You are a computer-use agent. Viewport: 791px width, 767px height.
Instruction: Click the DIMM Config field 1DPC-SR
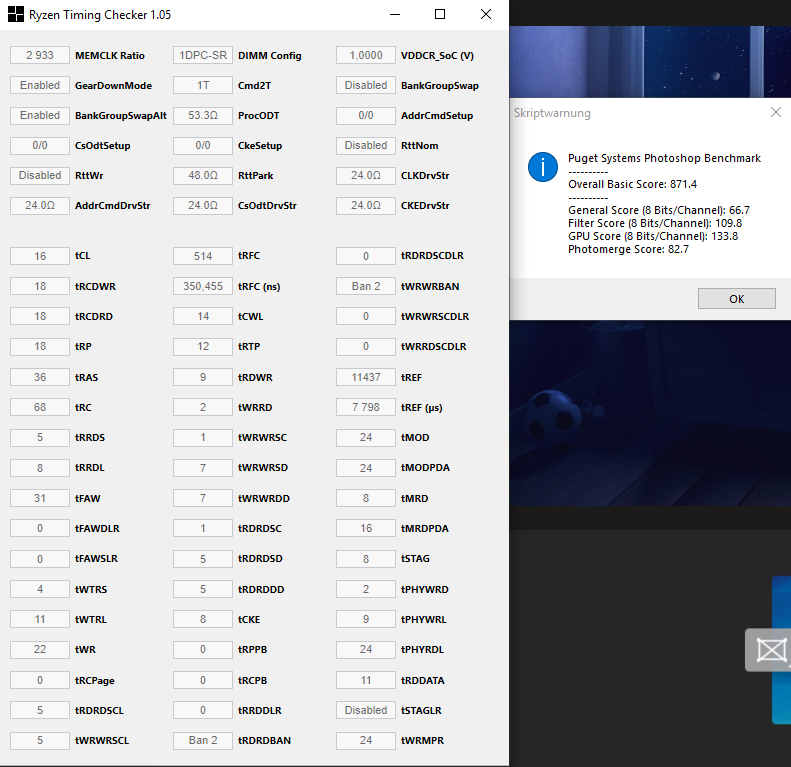203,56
